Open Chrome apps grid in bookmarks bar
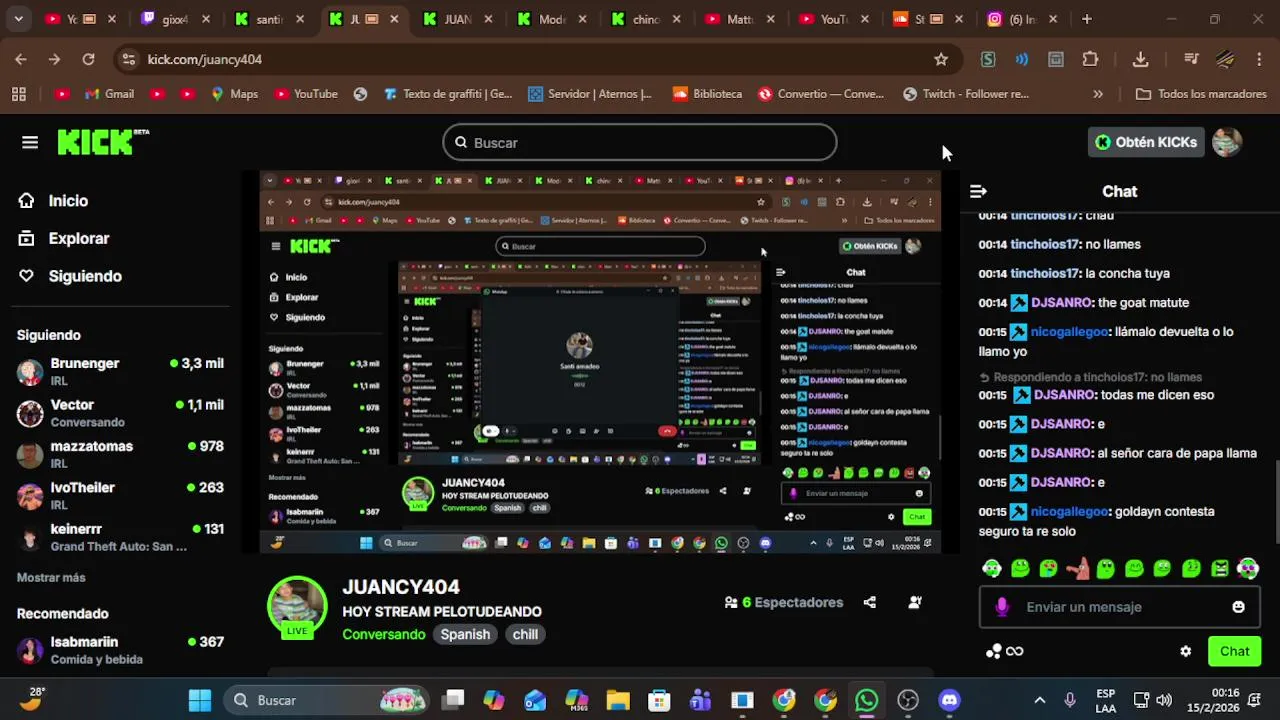 coord(19,94)
